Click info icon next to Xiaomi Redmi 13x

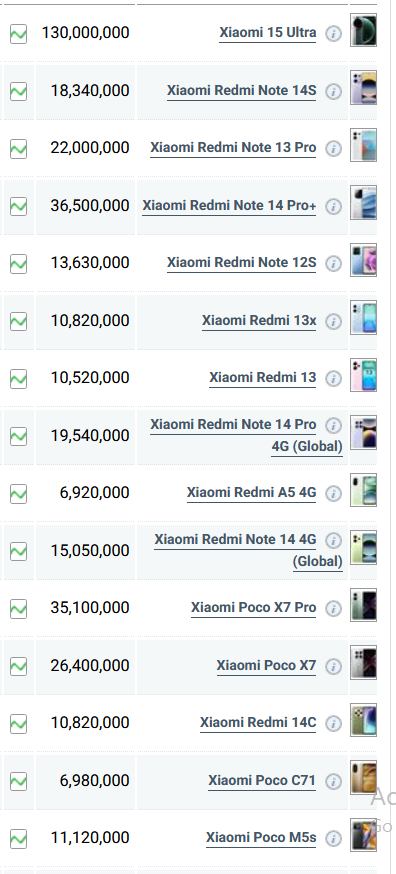334,322
